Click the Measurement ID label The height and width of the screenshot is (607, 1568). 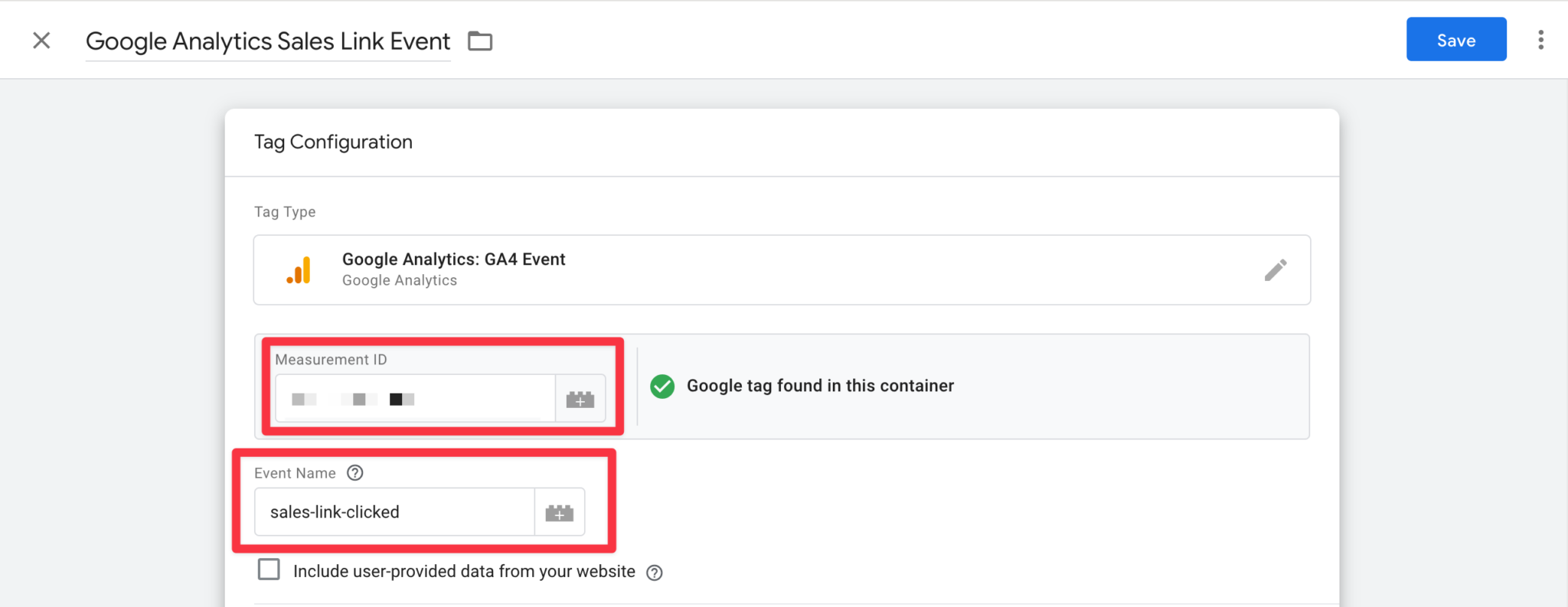coord(331,360)
